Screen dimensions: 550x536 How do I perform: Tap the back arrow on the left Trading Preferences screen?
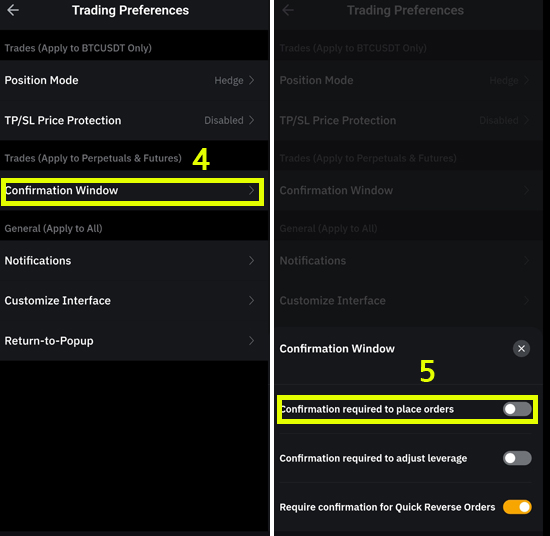[x=13, y=10]
